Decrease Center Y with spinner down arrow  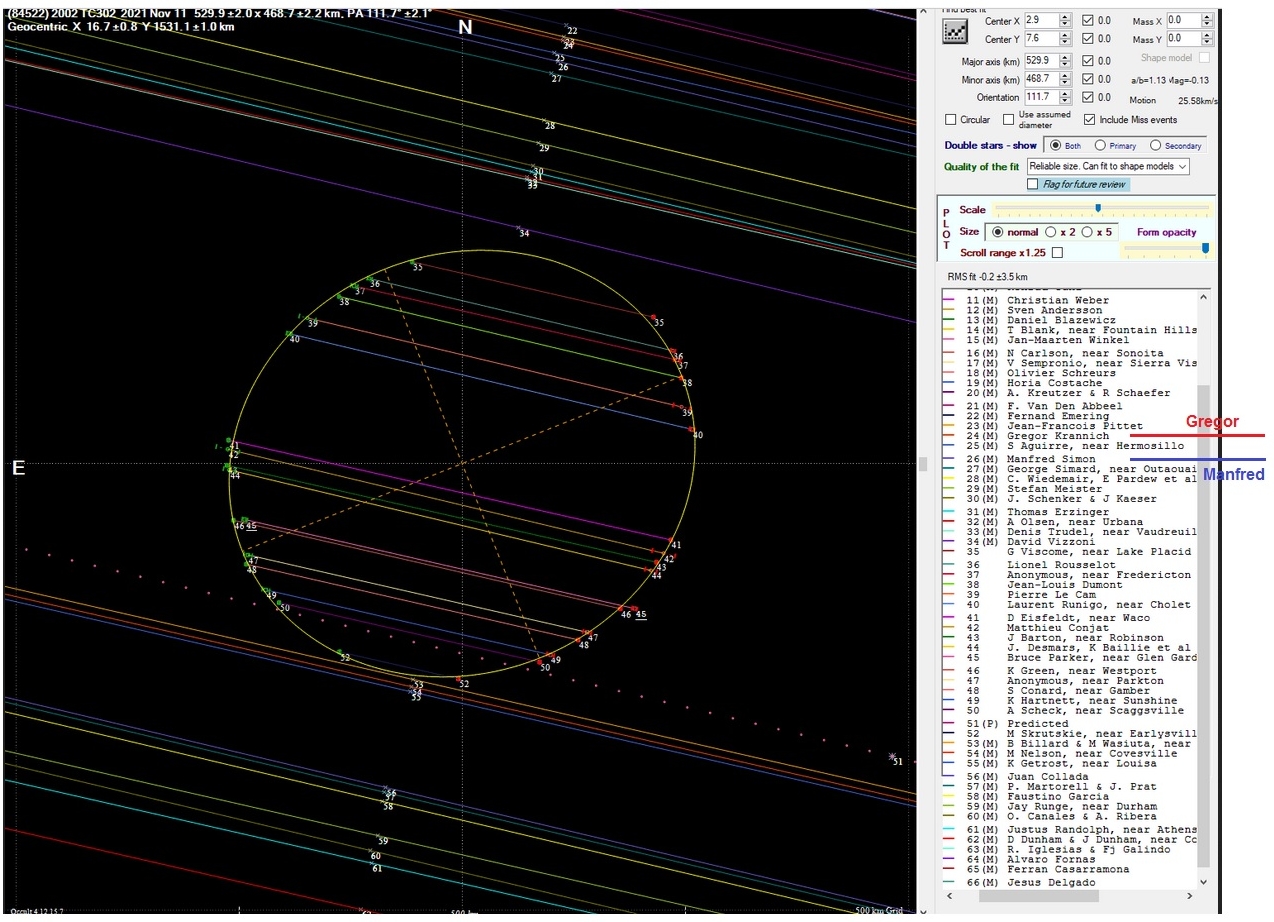1065,42
